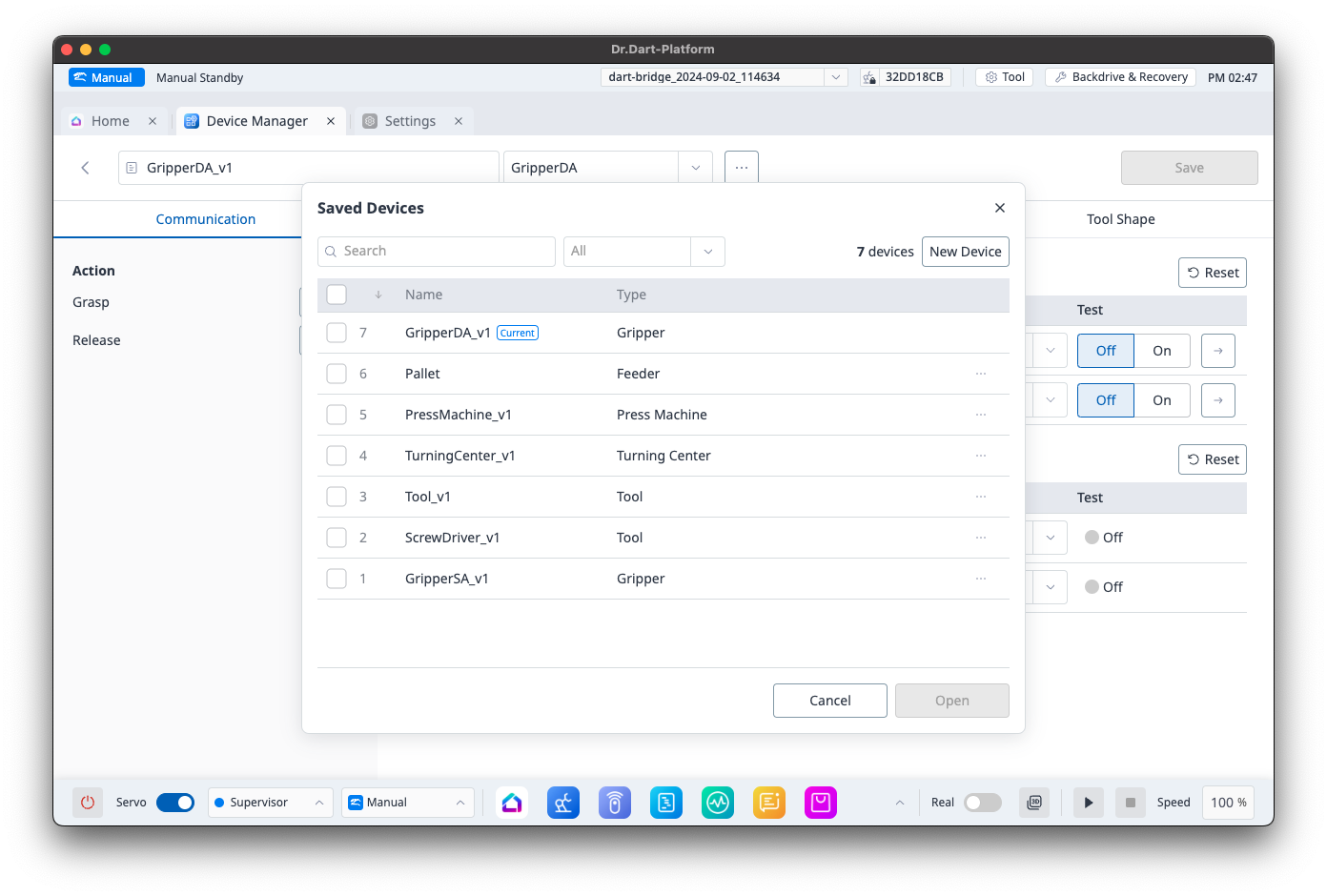Open options menu for Pallet row
The width and height of the screenshot is (1327, 896).
(x=981, y=374)
